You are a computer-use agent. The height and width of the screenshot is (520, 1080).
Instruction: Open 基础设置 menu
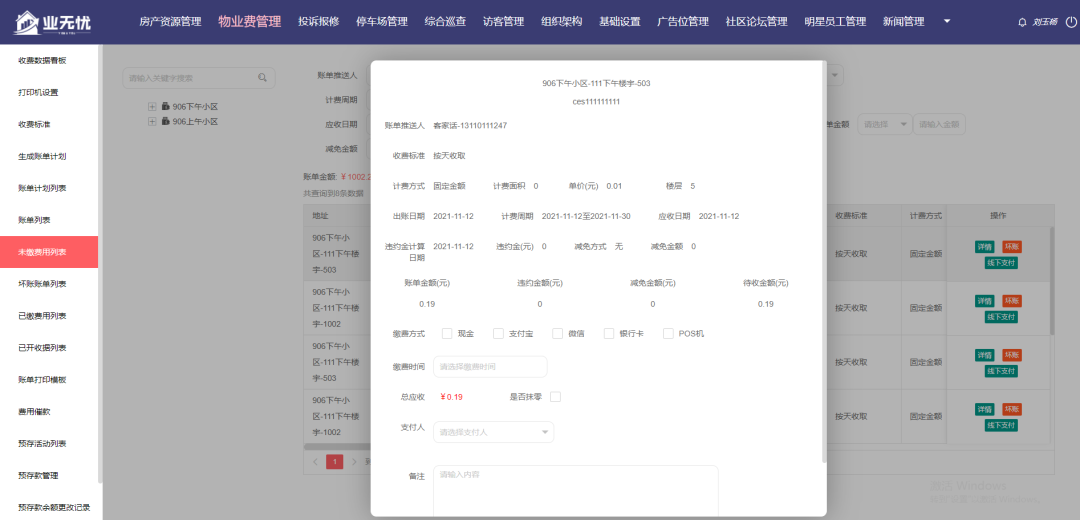[620, 22]
